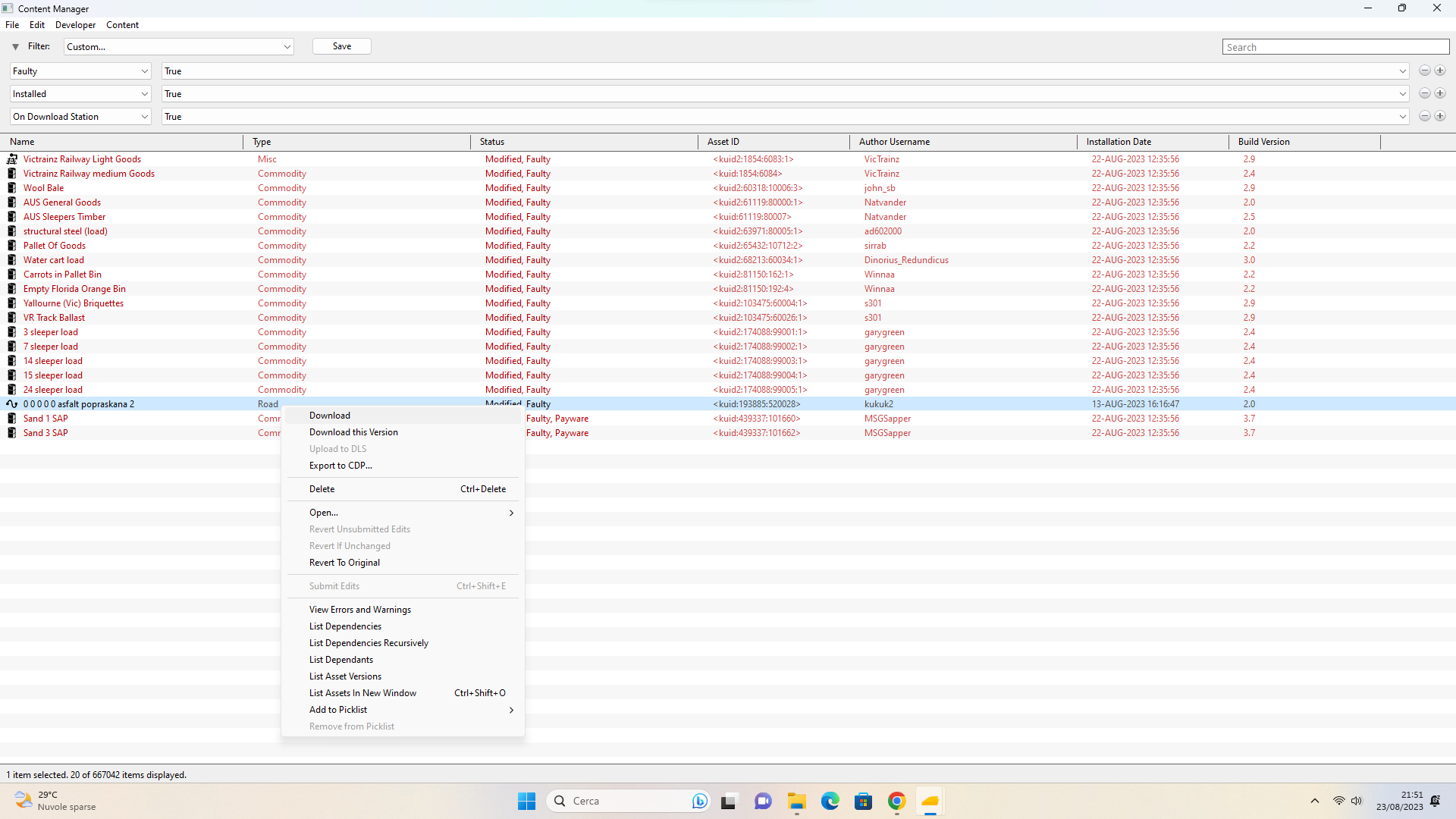The height and width of the screenshot is (819, 1456).
Task: Open the chat app from the taskbar
Action: pos(764,801)
